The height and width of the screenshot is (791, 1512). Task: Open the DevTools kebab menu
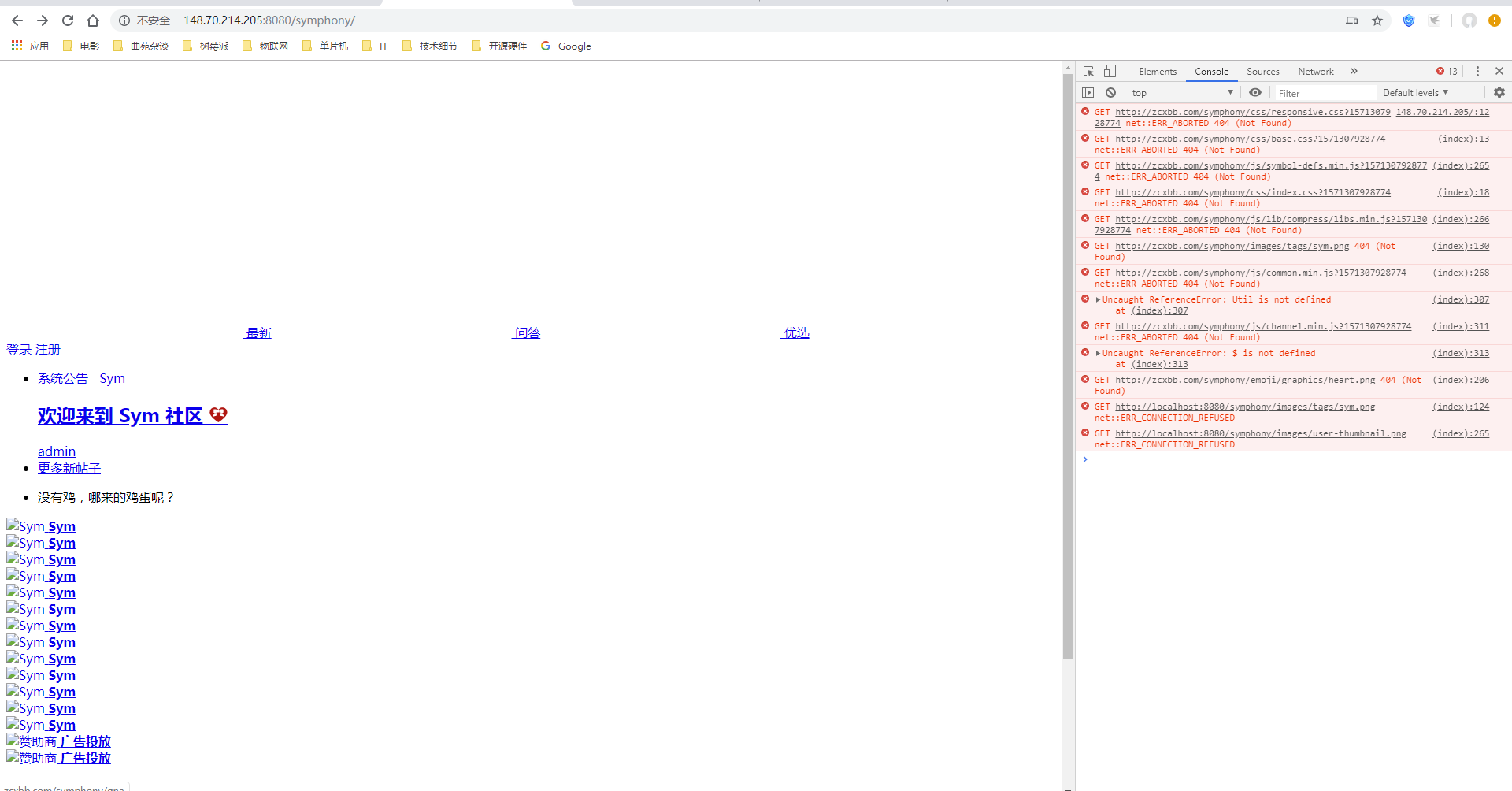[x=1477, y=71]
